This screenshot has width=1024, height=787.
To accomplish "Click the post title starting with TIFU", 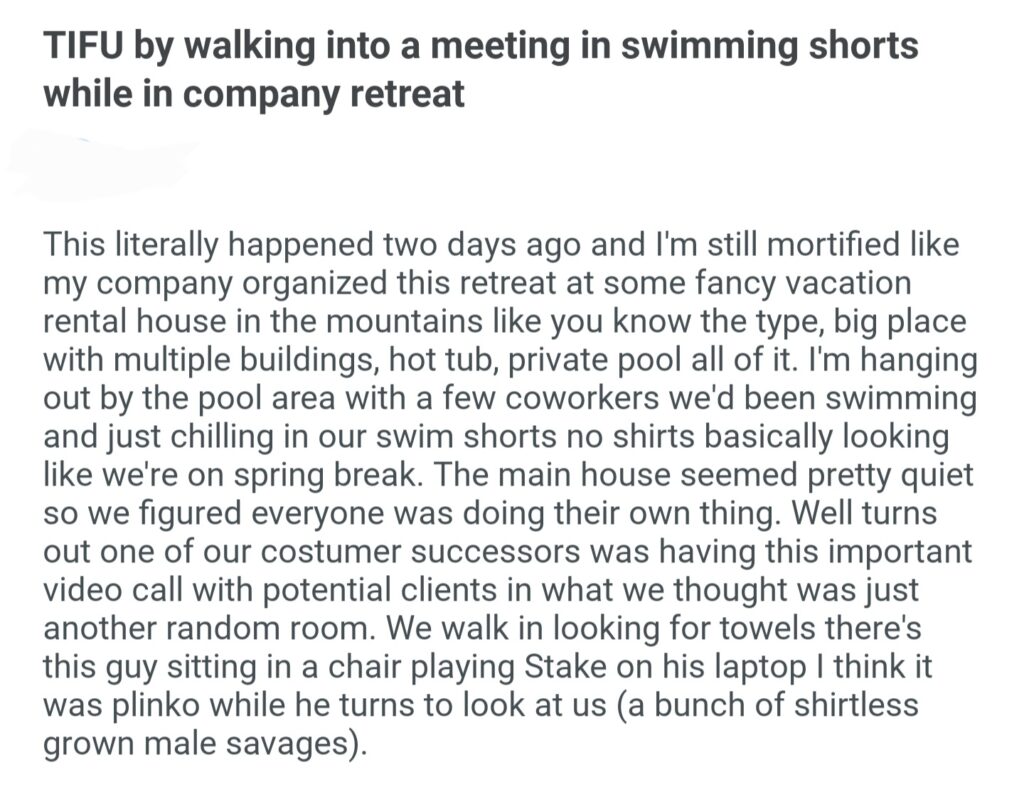I will pos(480,69).
